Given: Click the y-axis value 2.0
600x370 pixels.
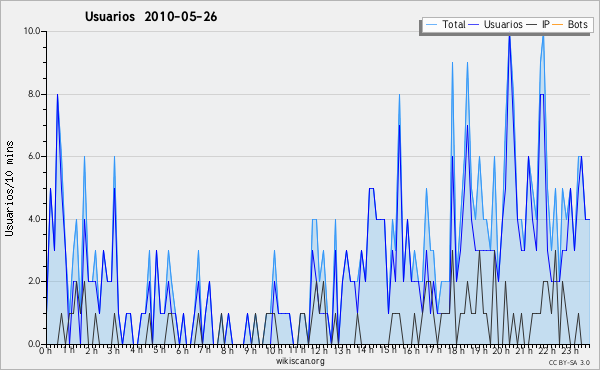Looking at the screenshot, I should point(34,281).
